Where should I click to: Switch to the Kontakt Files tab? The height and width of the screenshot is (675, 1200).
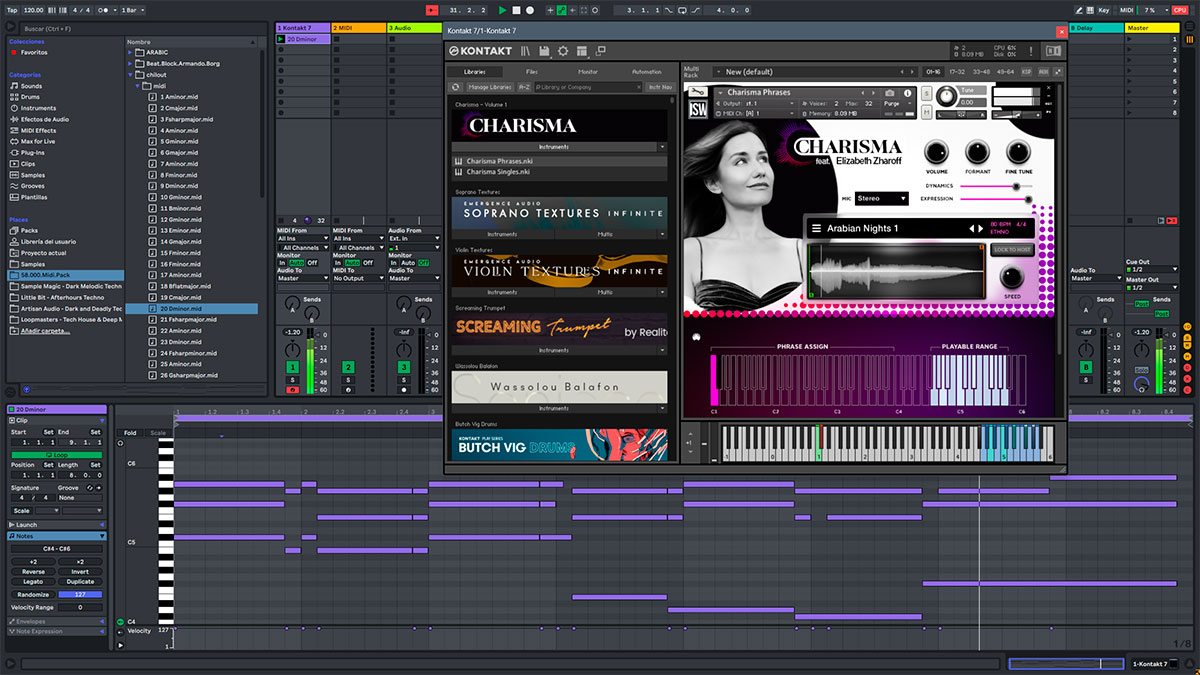pyautogui.click(x=532, y=72)
